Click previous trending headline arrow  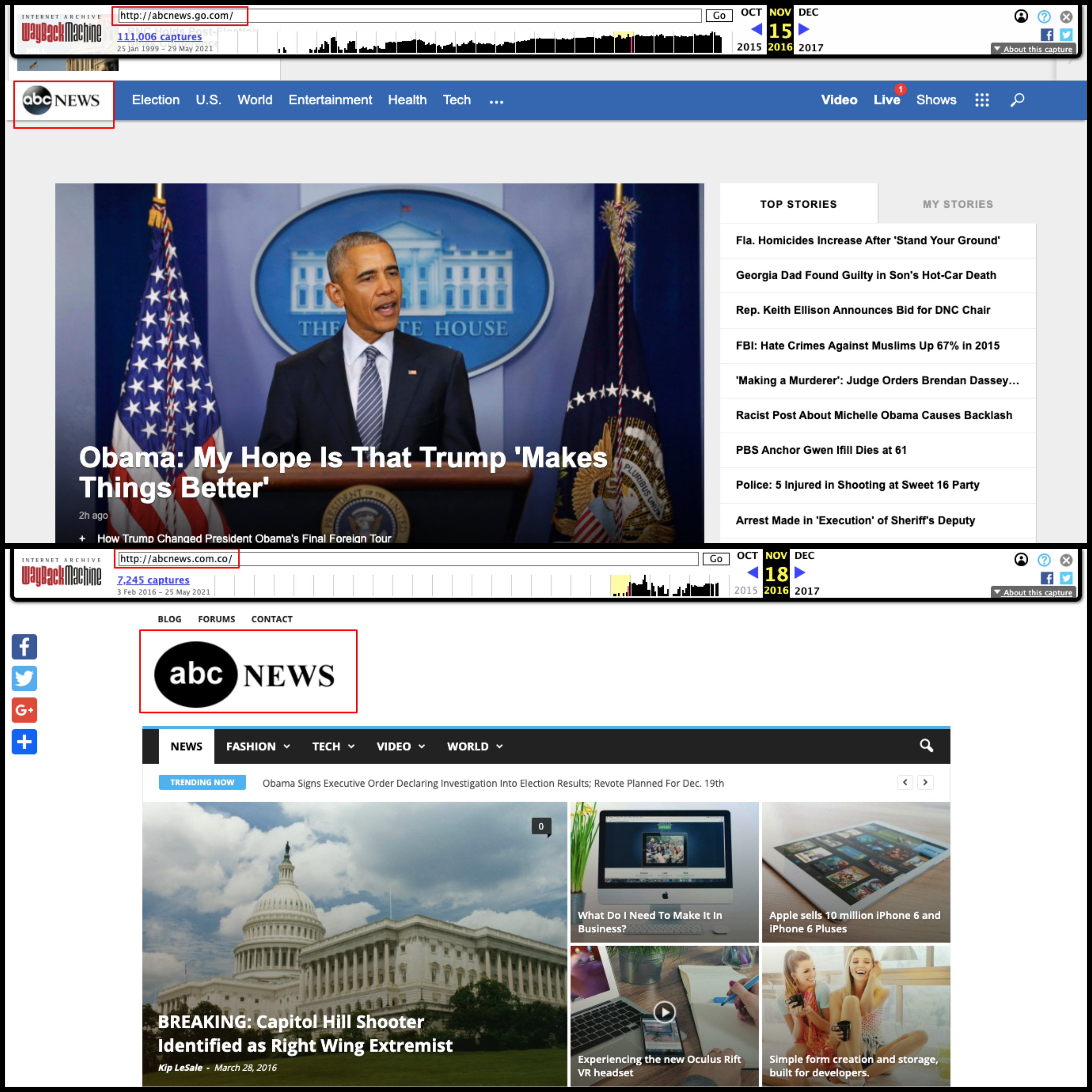click(905, 782)
